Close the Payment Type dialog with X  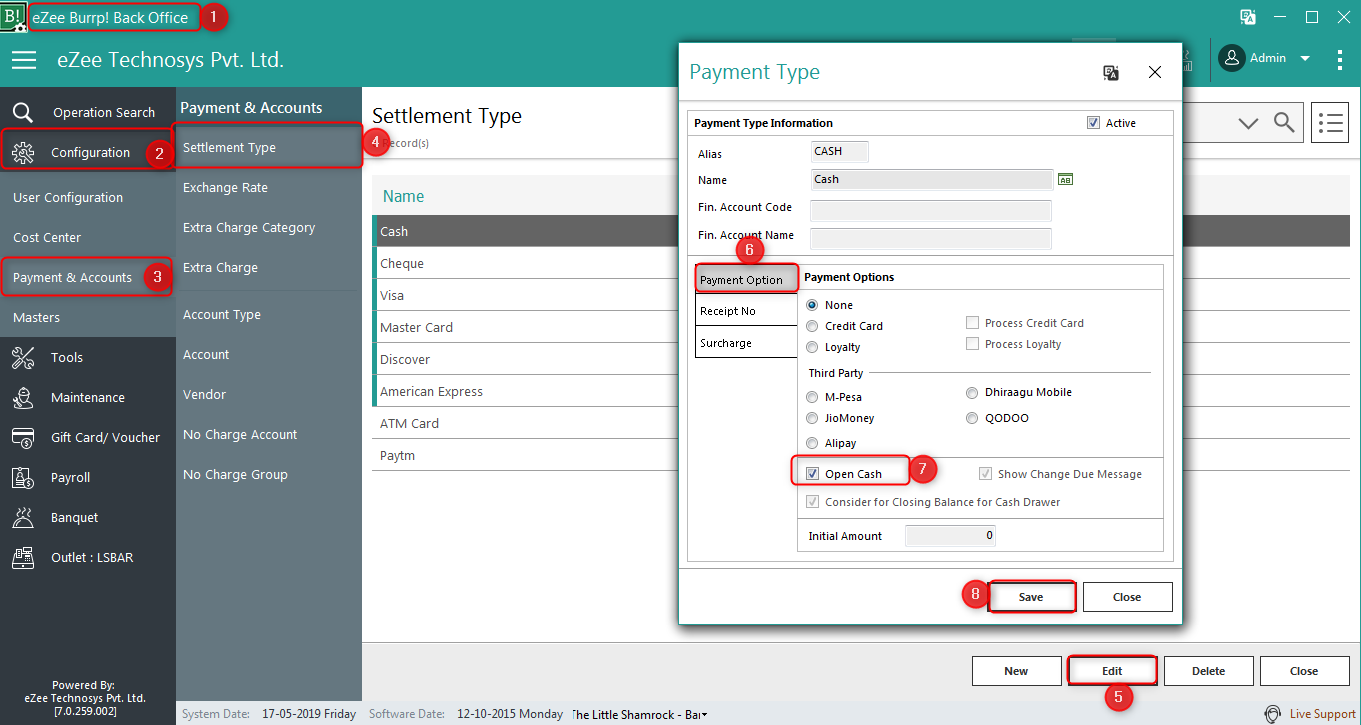pyautogui.click(x=1155, y=72)
